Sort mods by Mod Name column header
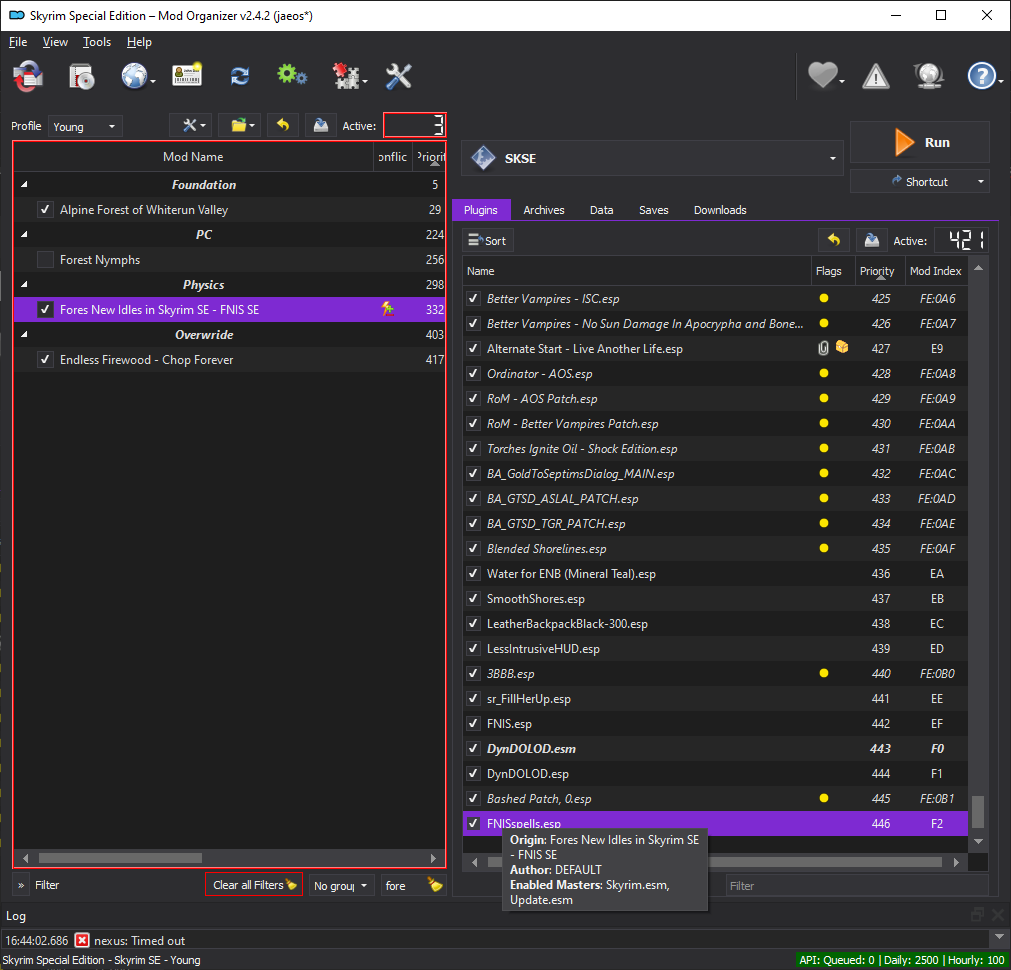The height and width of the screenshot is (970, 1011). (x=193, y=157)
